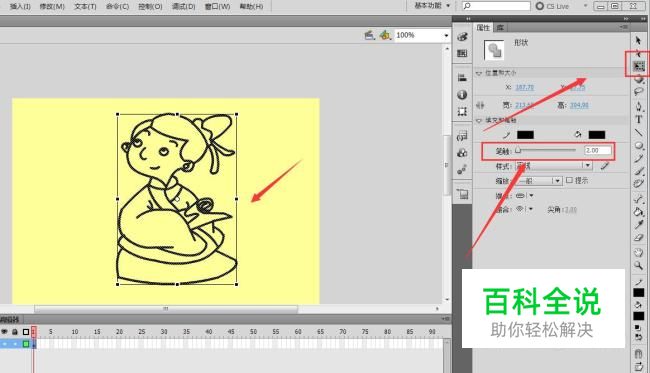Toggle the layer visibility eye in timeline
This screenshot has height=373, width=650.
4,332
